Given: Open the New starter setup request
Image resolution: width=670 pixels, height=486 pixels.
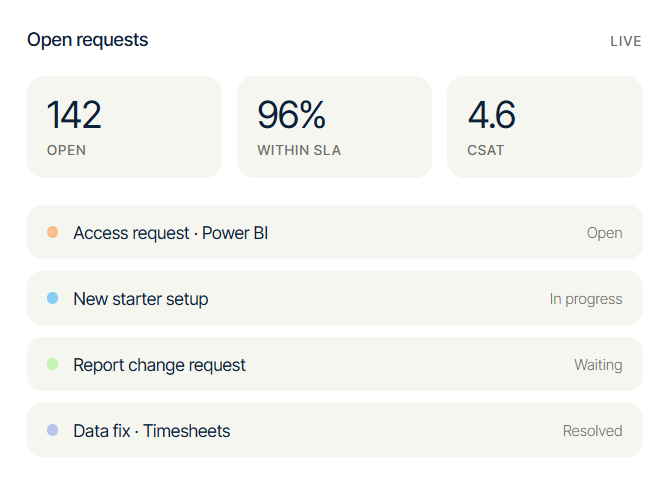Looking at the screenshot, I should pos(335,298).
